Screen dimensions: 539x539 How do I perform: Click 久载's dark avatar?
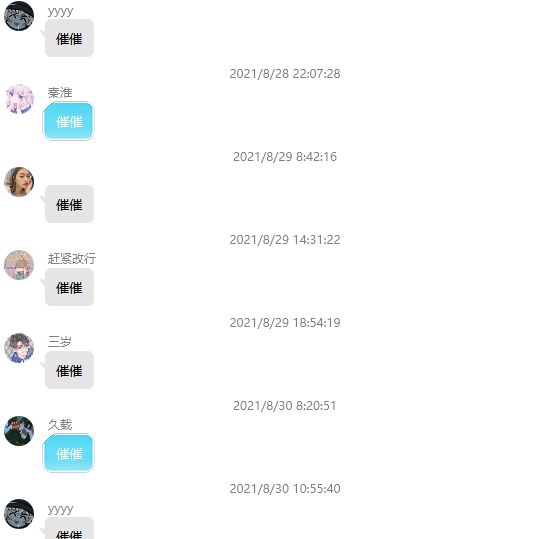click(19, 431)
